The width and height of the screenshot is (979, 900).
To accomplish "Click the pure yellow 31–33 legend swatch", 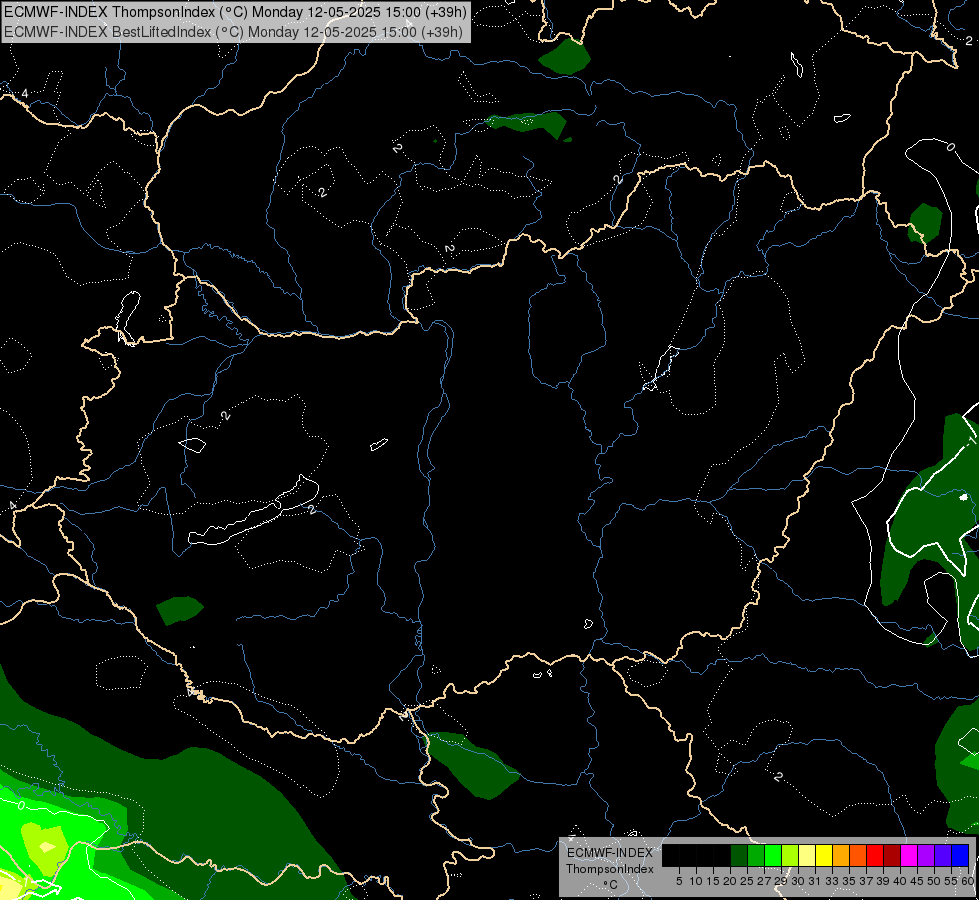I will pyautogui.click(x=824, y=856).
